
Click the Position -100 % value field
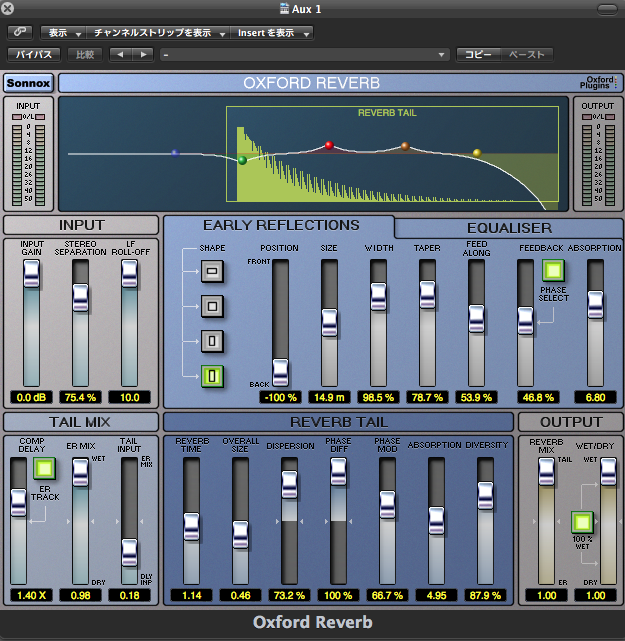coord(280,397)
